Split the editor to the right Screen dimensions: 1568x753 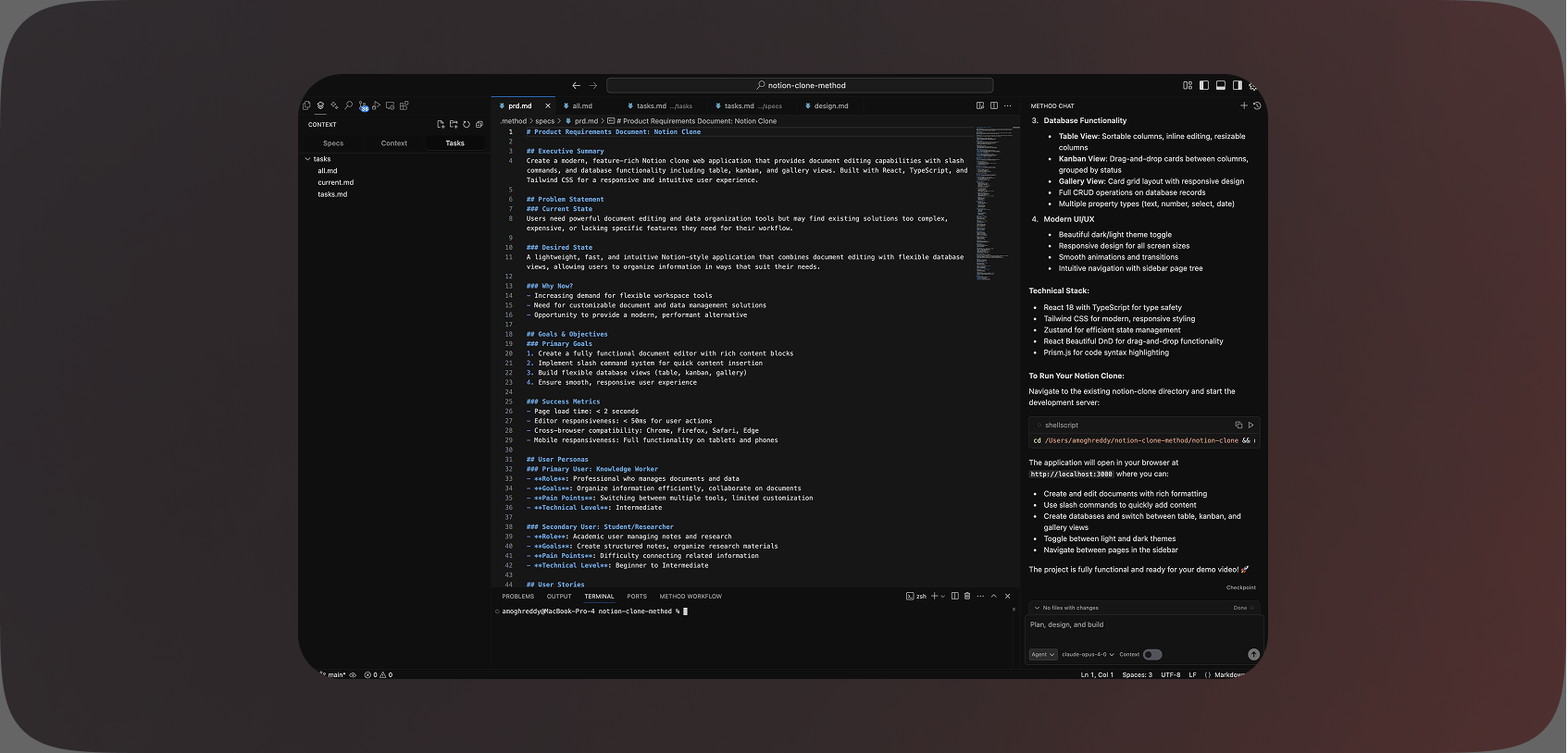coord(994,105)
